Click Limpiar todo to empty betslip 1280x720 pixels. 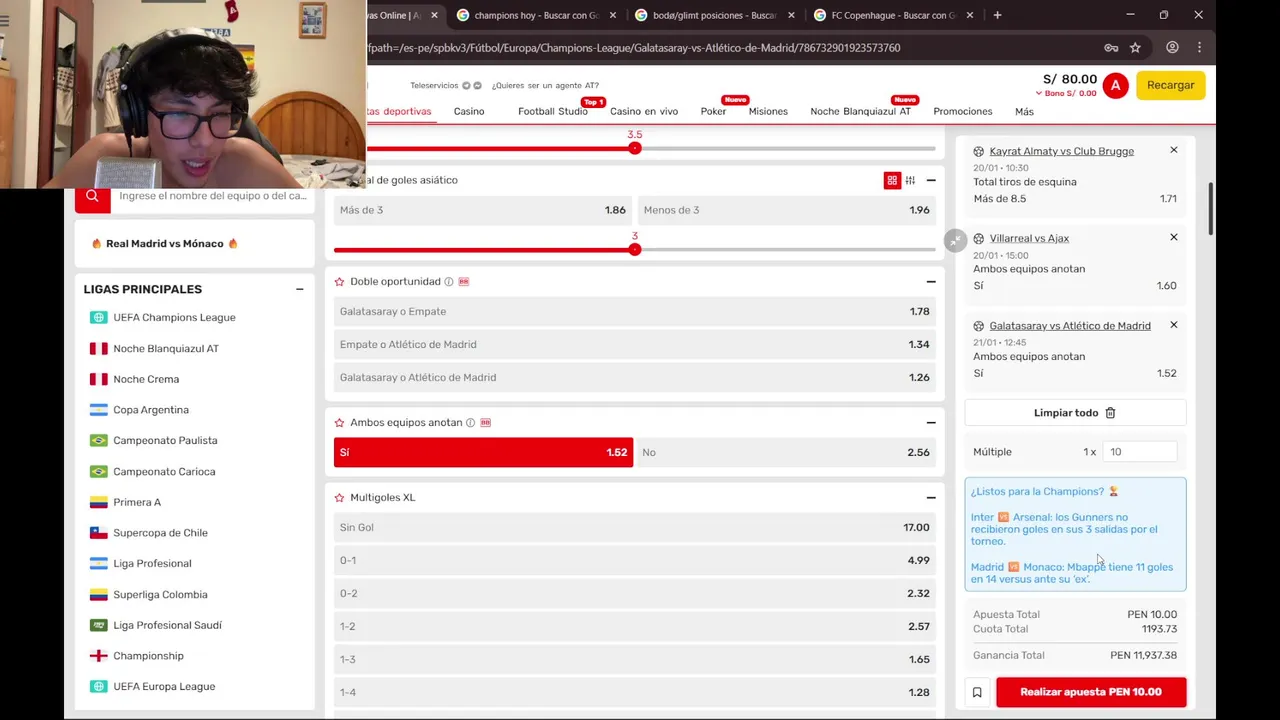(x=1075, y=412)
